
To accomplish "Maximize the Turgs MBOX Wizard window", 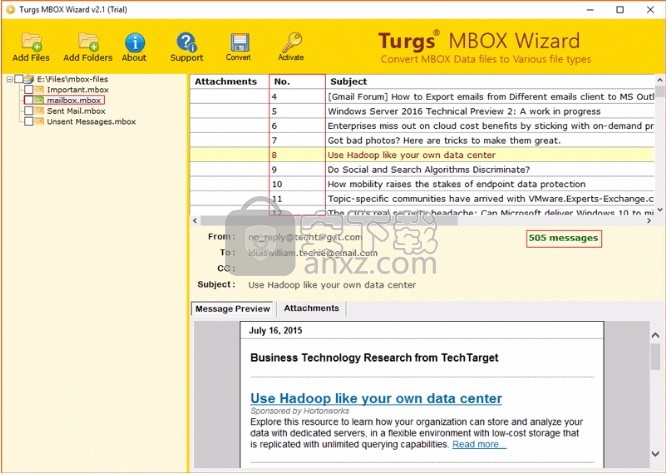I will [620, 9].
